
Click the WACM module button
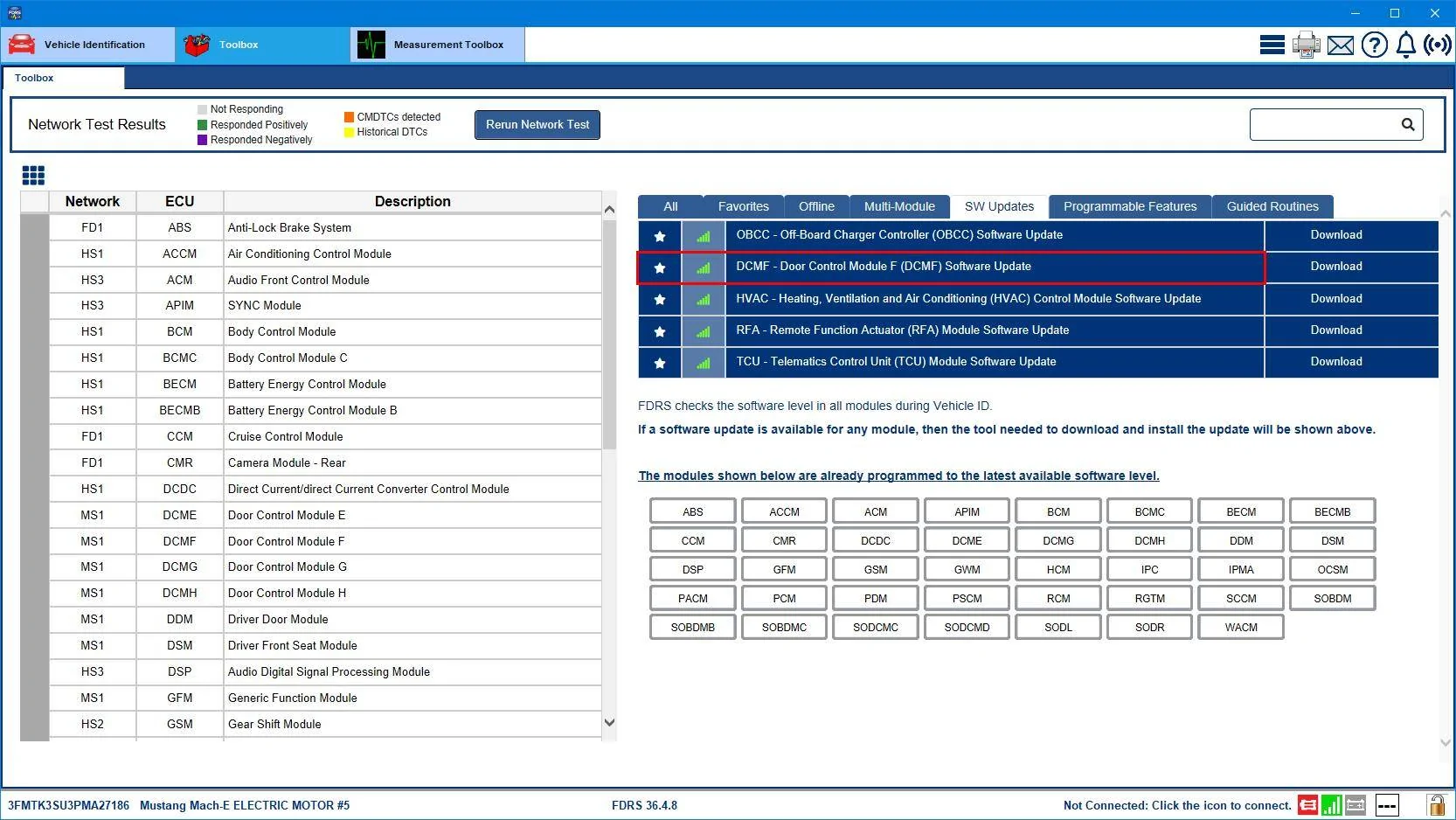tap(1241, 628)
